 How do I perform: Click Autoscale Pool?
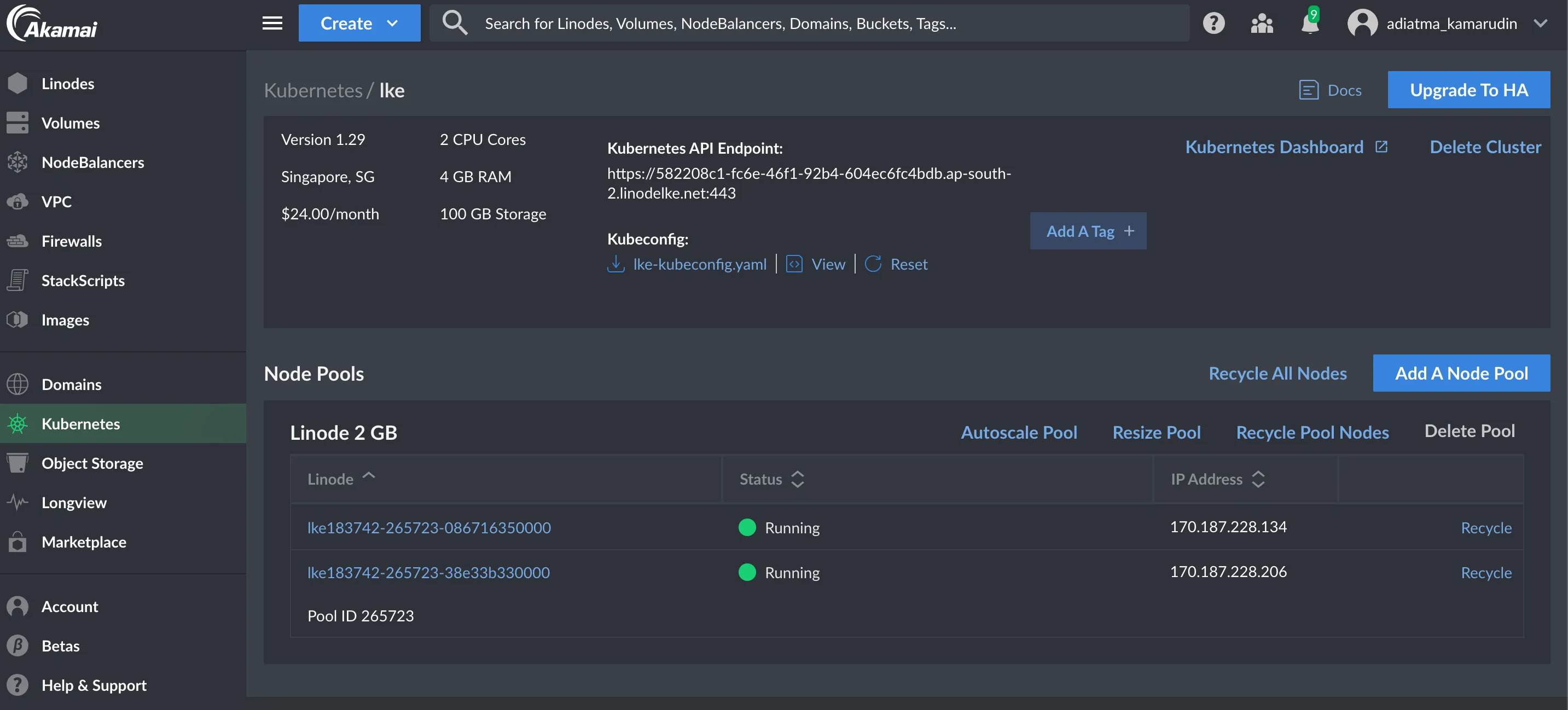[1019, 432]
